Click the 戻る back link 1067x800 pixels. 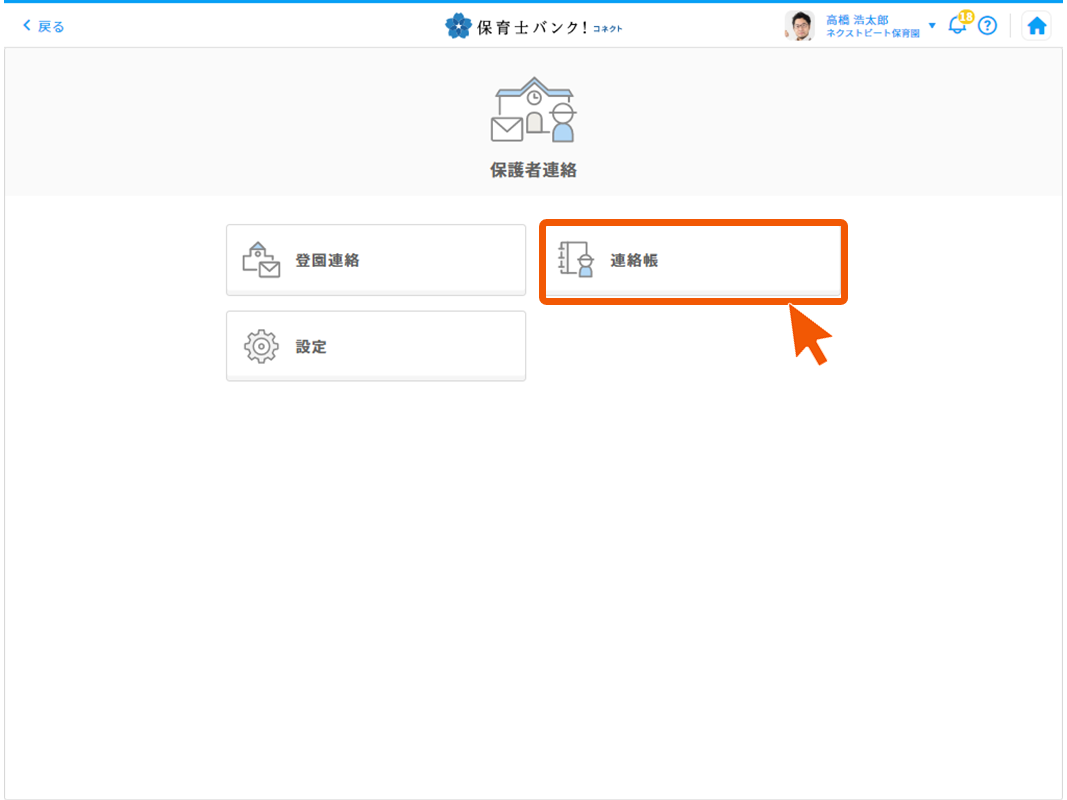pyautogui.click(x=42, y=25)
